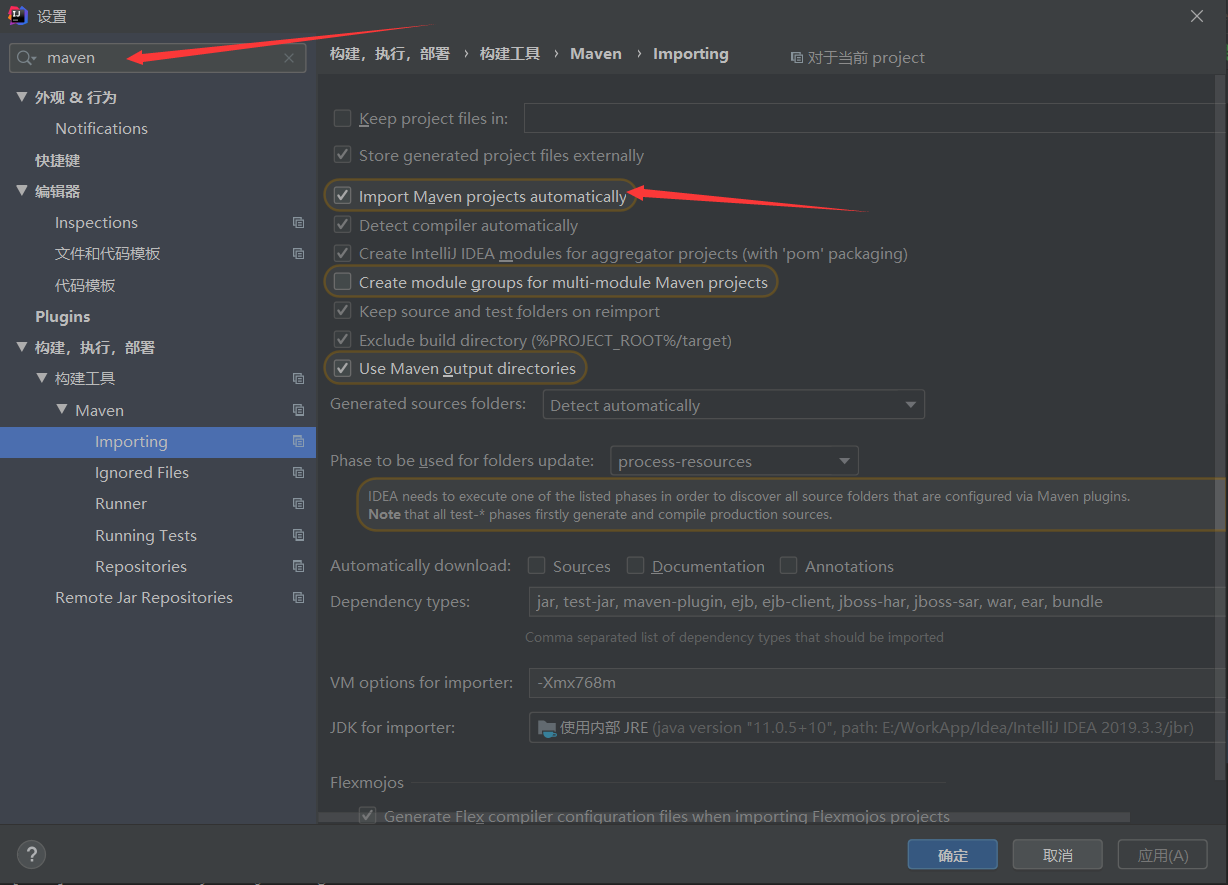
Task: Toggle Detect compiler automatically checkbox
Action: coord(342,225)
